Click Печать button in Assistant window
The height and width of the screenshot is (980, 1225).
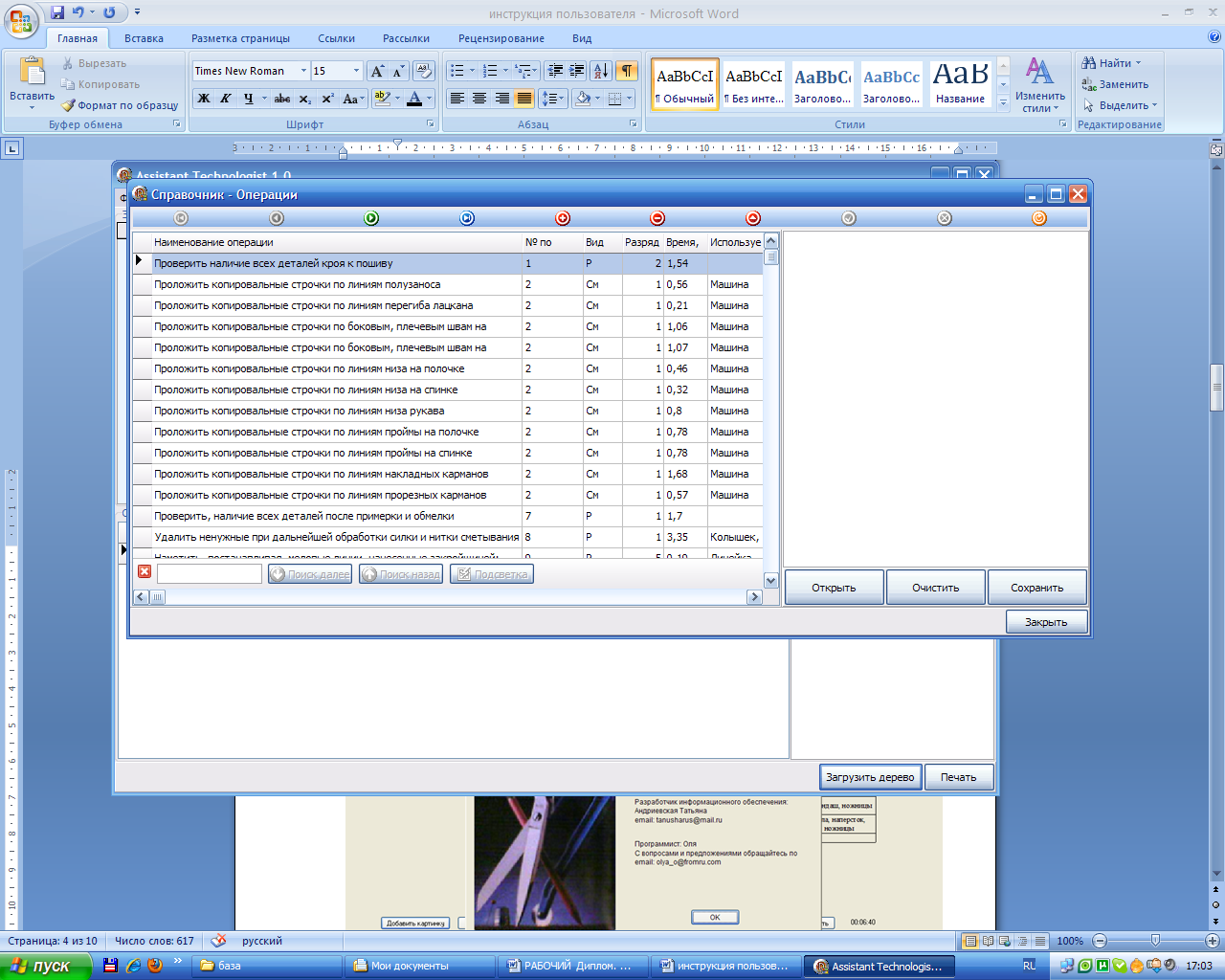[958, 777]
